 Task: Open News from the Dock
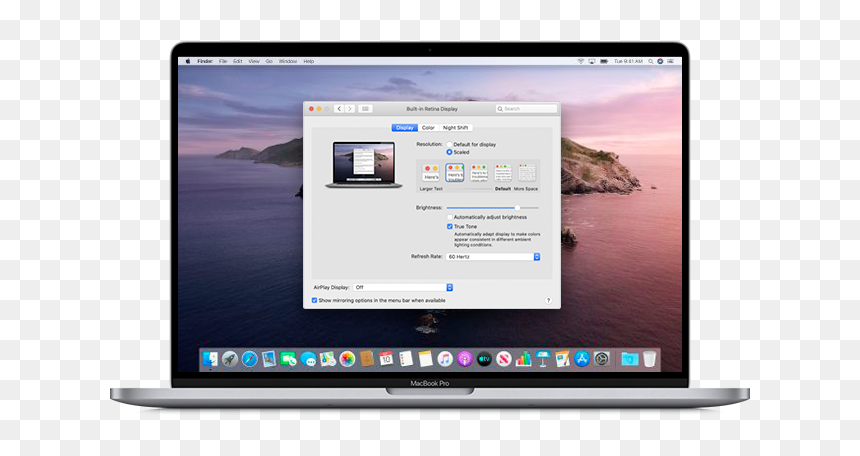503,359
